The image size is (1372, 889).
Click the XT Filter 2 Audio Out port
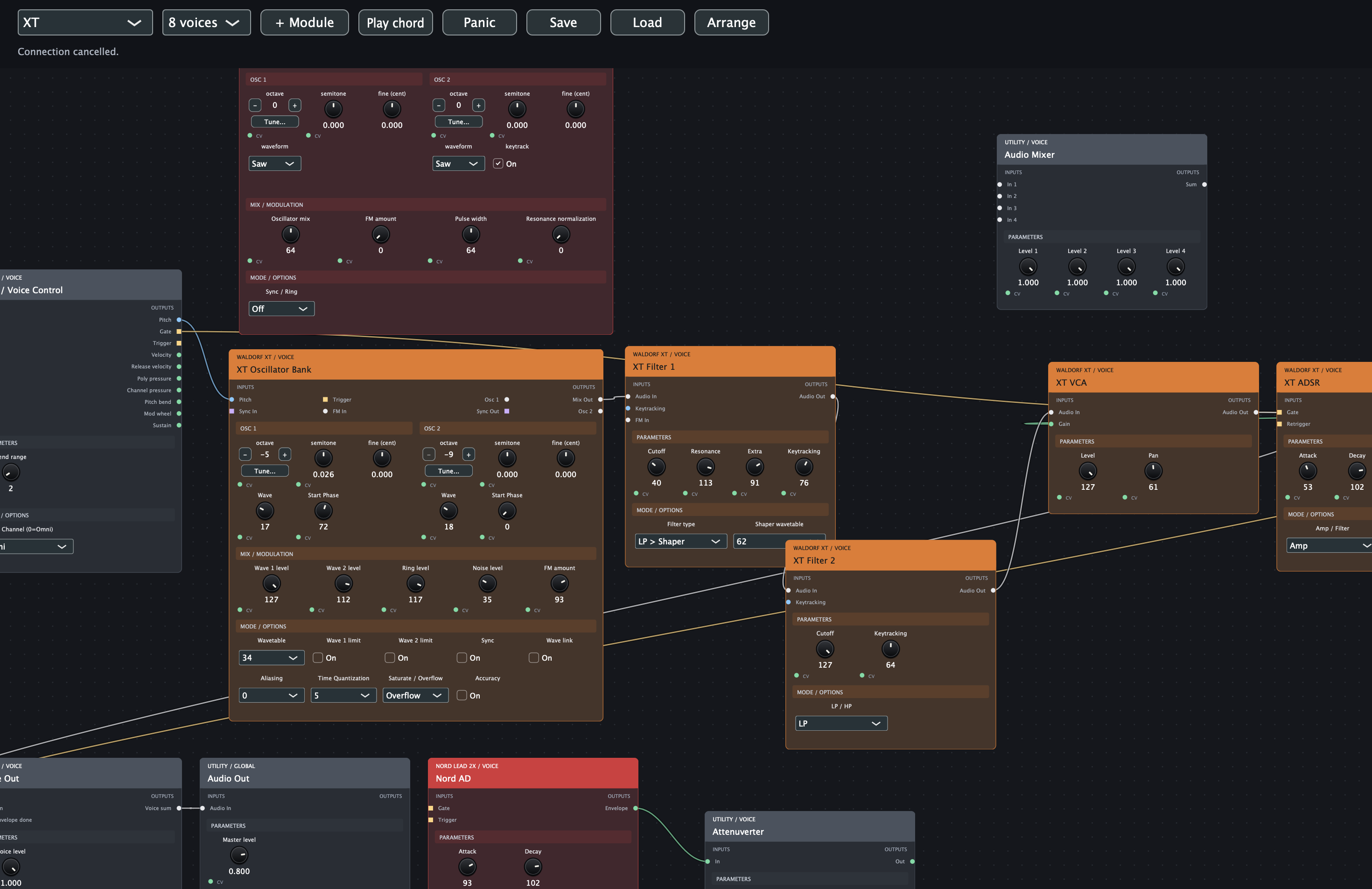click(993, 590)
